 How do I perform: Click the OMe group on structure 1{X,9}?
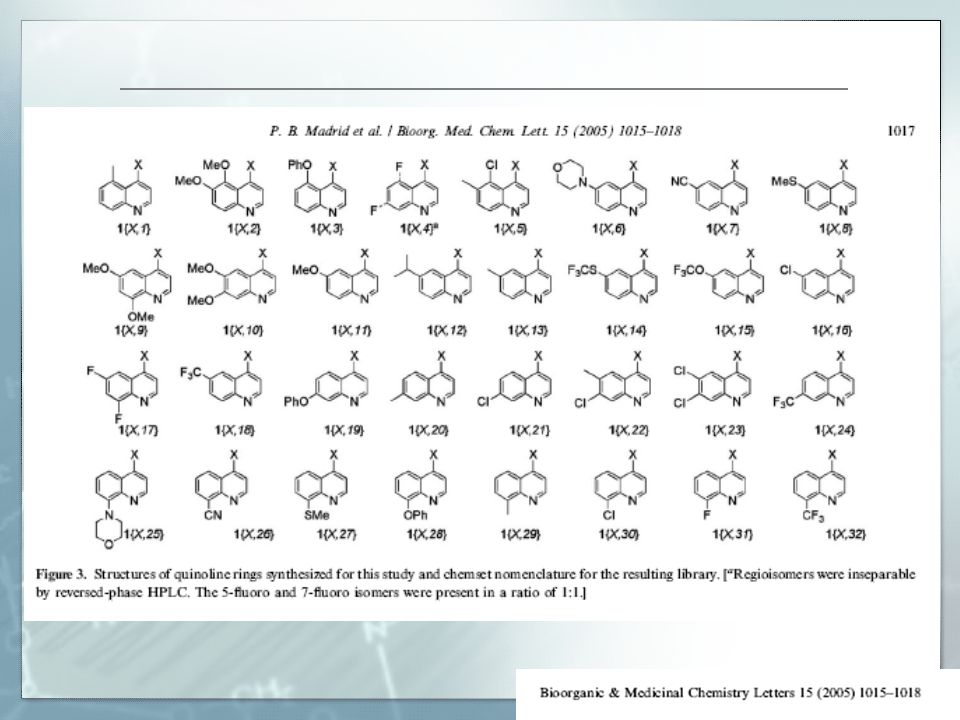[x=141, y=317]
